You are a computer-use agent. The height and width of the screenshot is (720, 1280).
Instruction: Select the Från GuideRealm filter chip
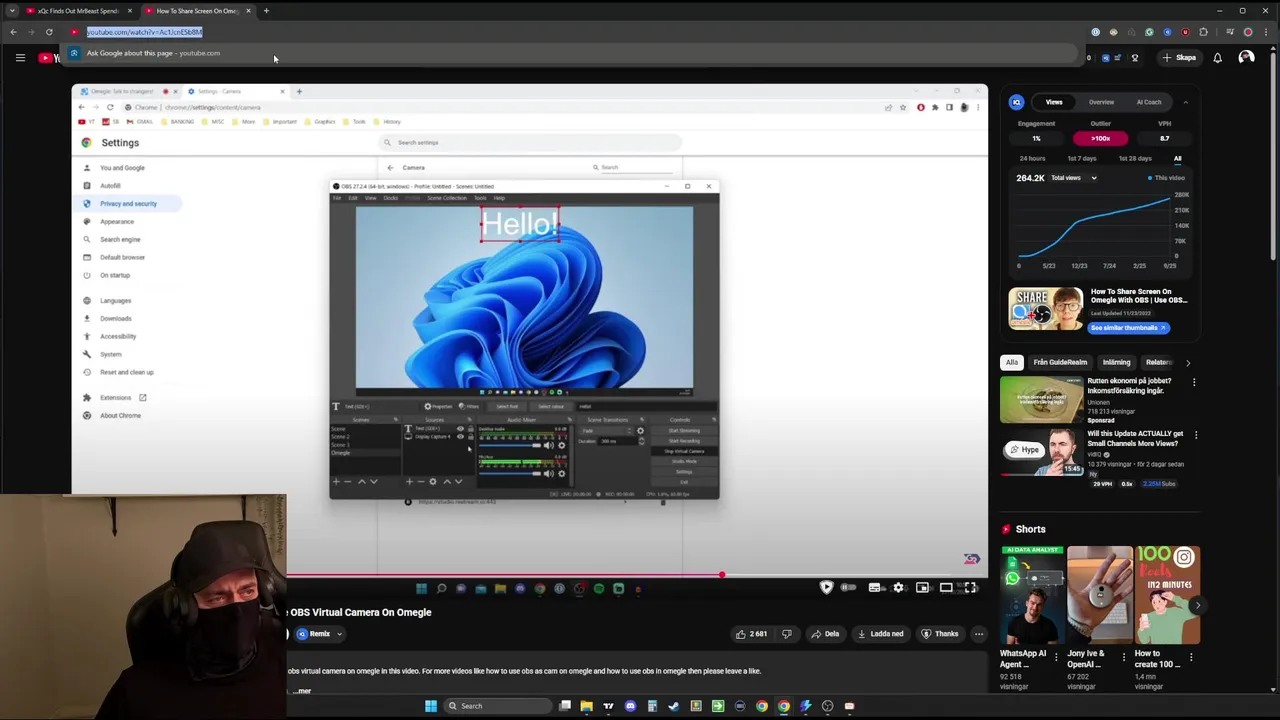(1060, 362)
